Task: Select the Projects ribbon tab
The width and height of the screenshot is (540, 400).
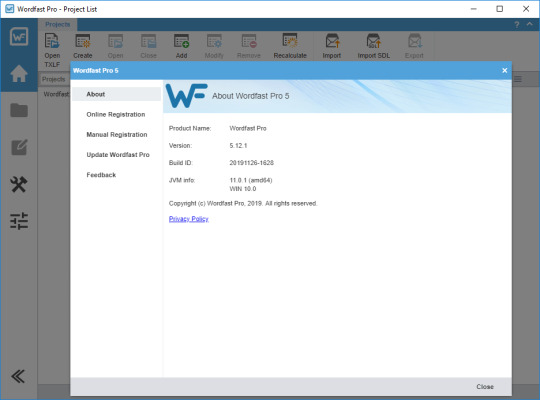Action: pos(58,24)
